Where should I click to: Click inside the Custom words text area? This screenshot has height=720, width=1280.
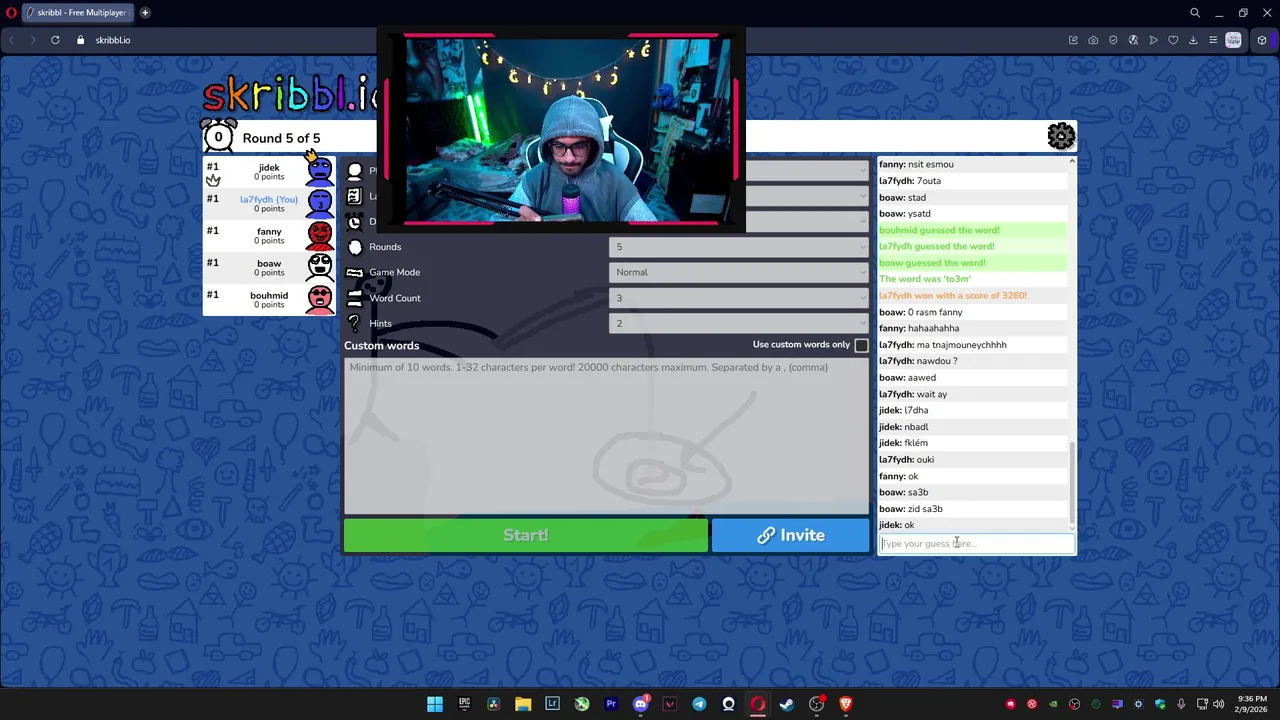(607, 436)
